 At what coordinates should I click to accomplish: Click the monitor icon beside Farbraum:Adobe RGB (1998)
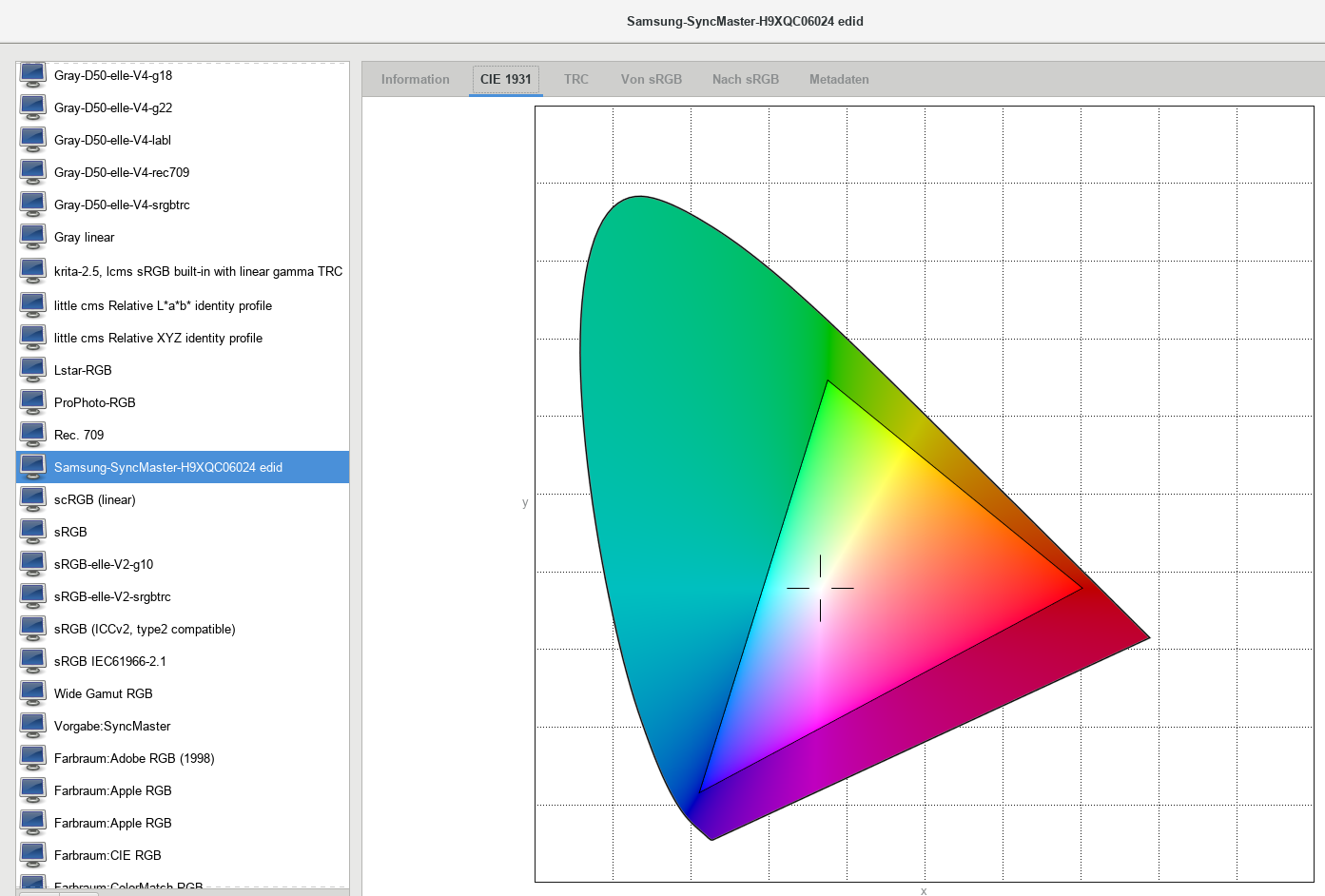33,758
